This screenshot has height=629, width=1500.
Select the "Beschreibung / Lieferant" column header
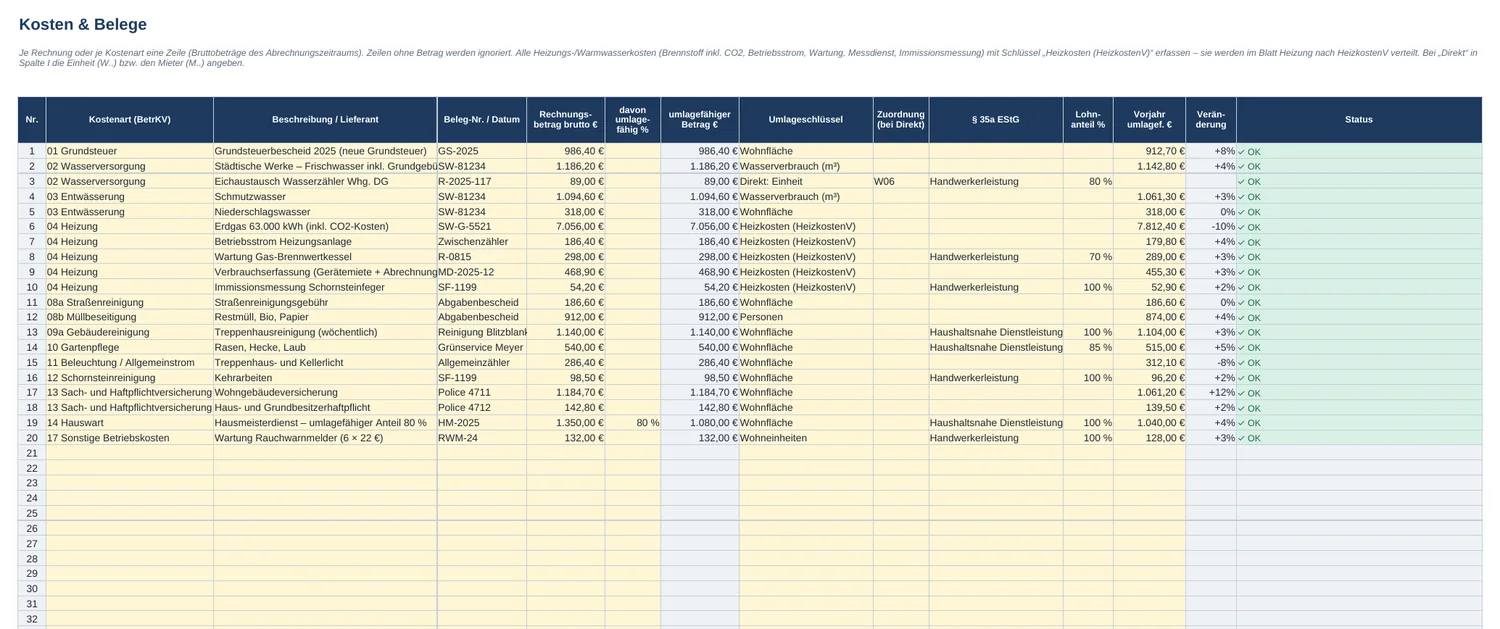(x=325, y=120)
